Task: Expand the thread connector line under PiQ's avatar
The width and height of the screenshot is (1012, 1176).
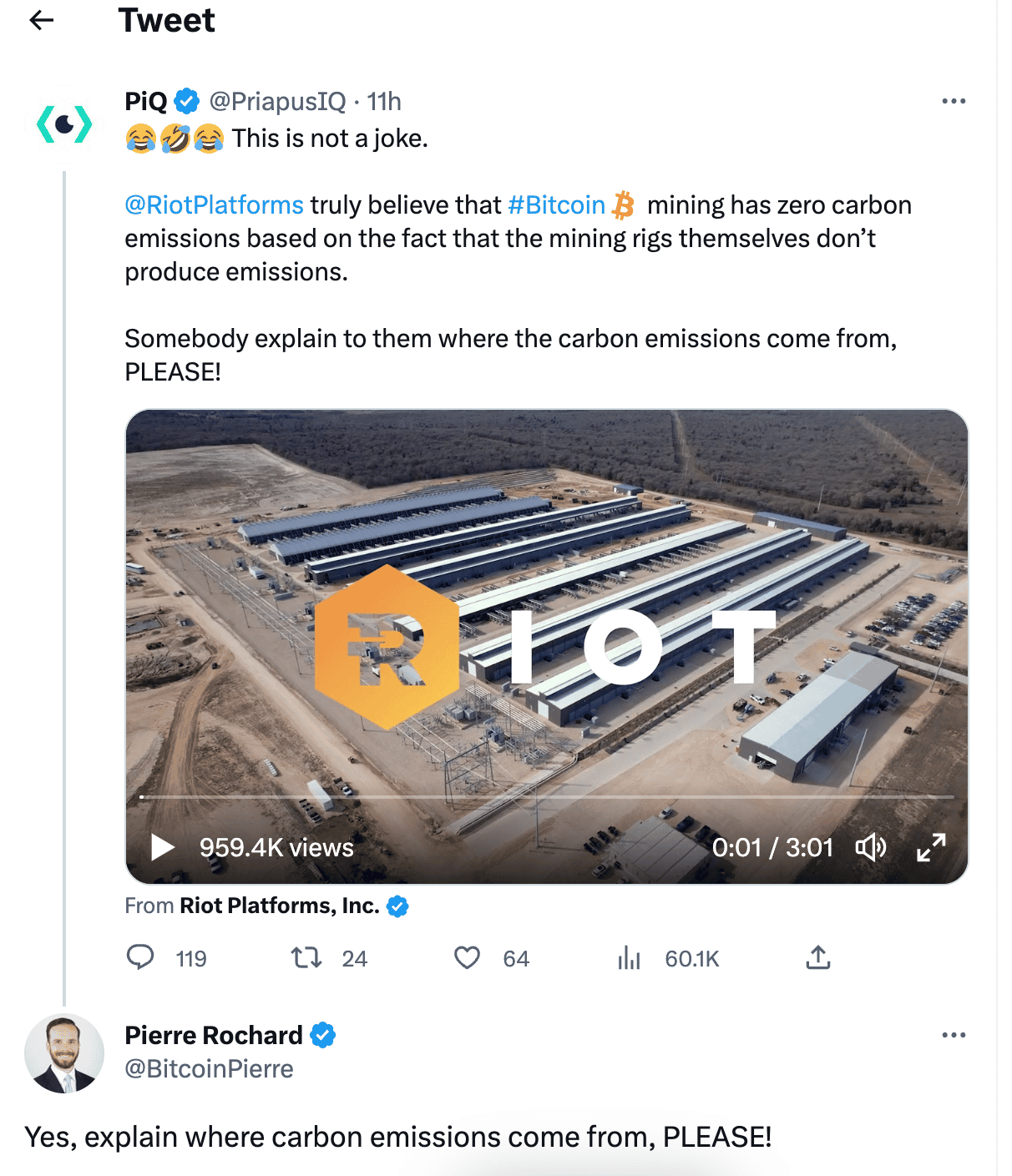Action: coord(64,584)
